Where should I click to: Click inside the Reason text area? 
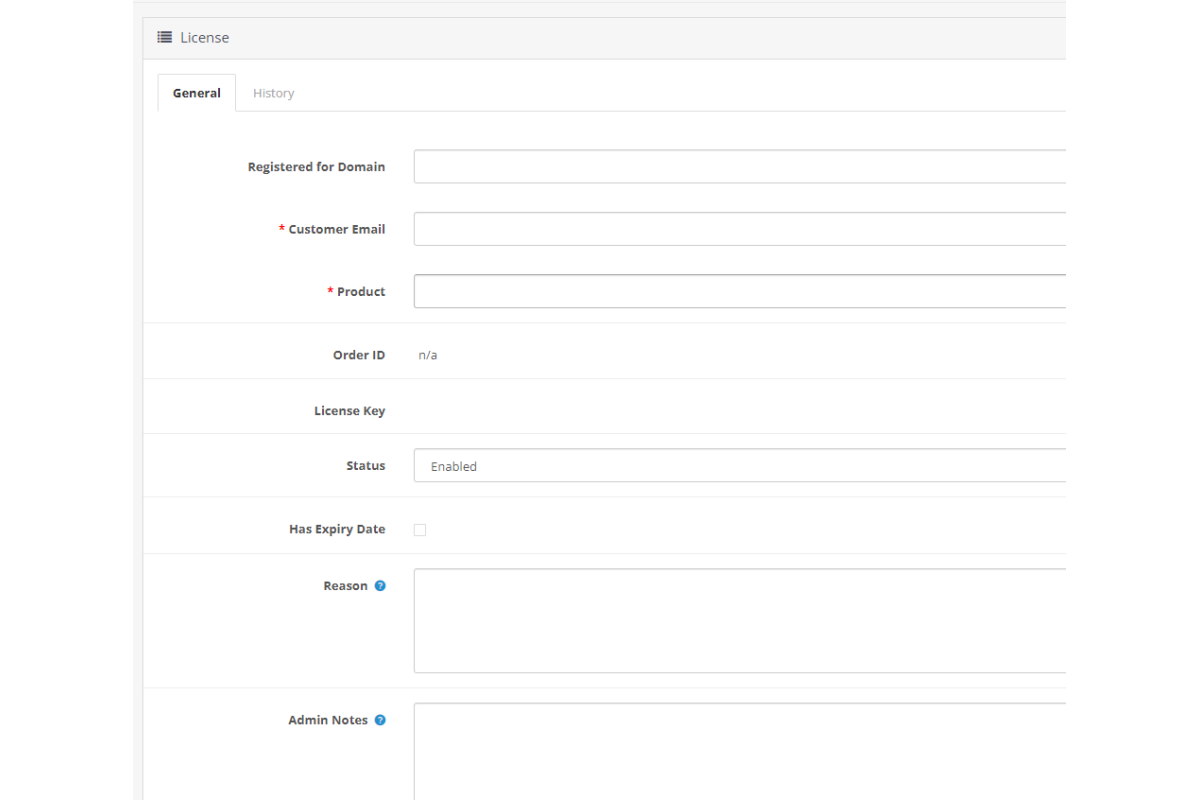(x=739, y=621)
